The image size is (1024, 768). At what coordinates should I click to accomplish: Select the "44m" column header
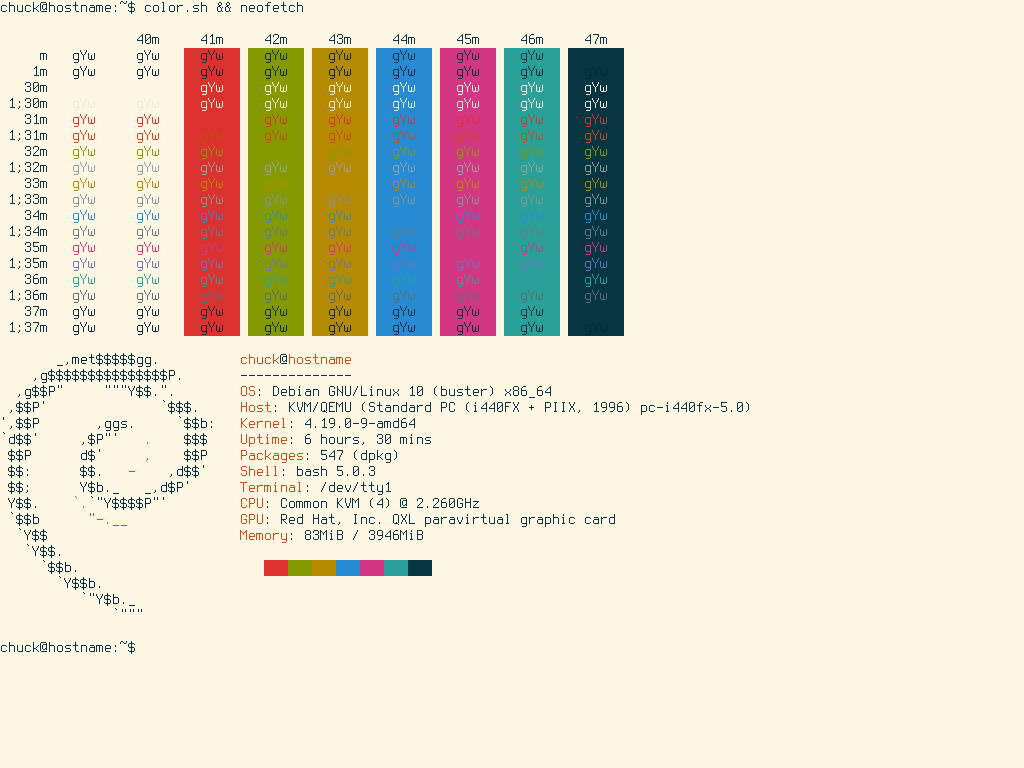404,40
